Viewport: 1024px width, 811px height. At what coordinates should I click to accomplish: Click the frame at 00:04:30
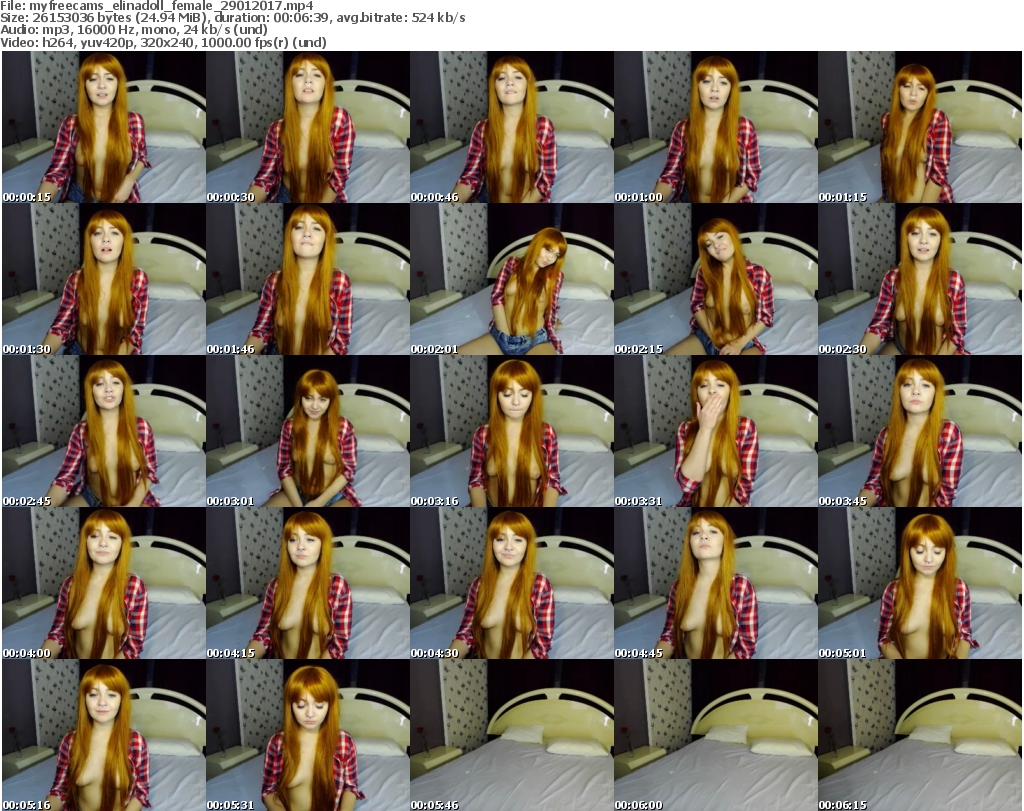click(511, 583)
